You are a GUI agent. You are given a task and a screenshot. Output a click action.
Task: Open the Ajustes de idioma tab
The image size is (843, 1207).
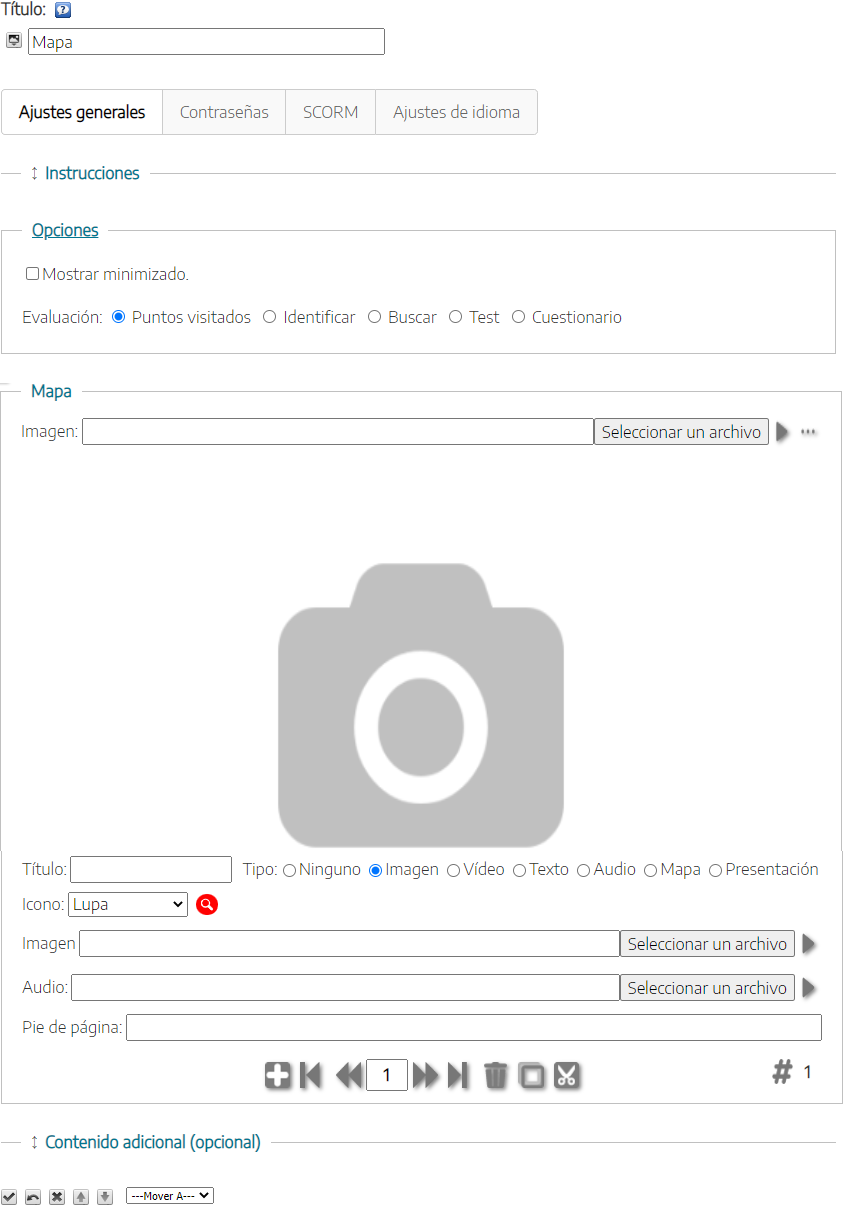pyautogui.click(x=456, y=112)
